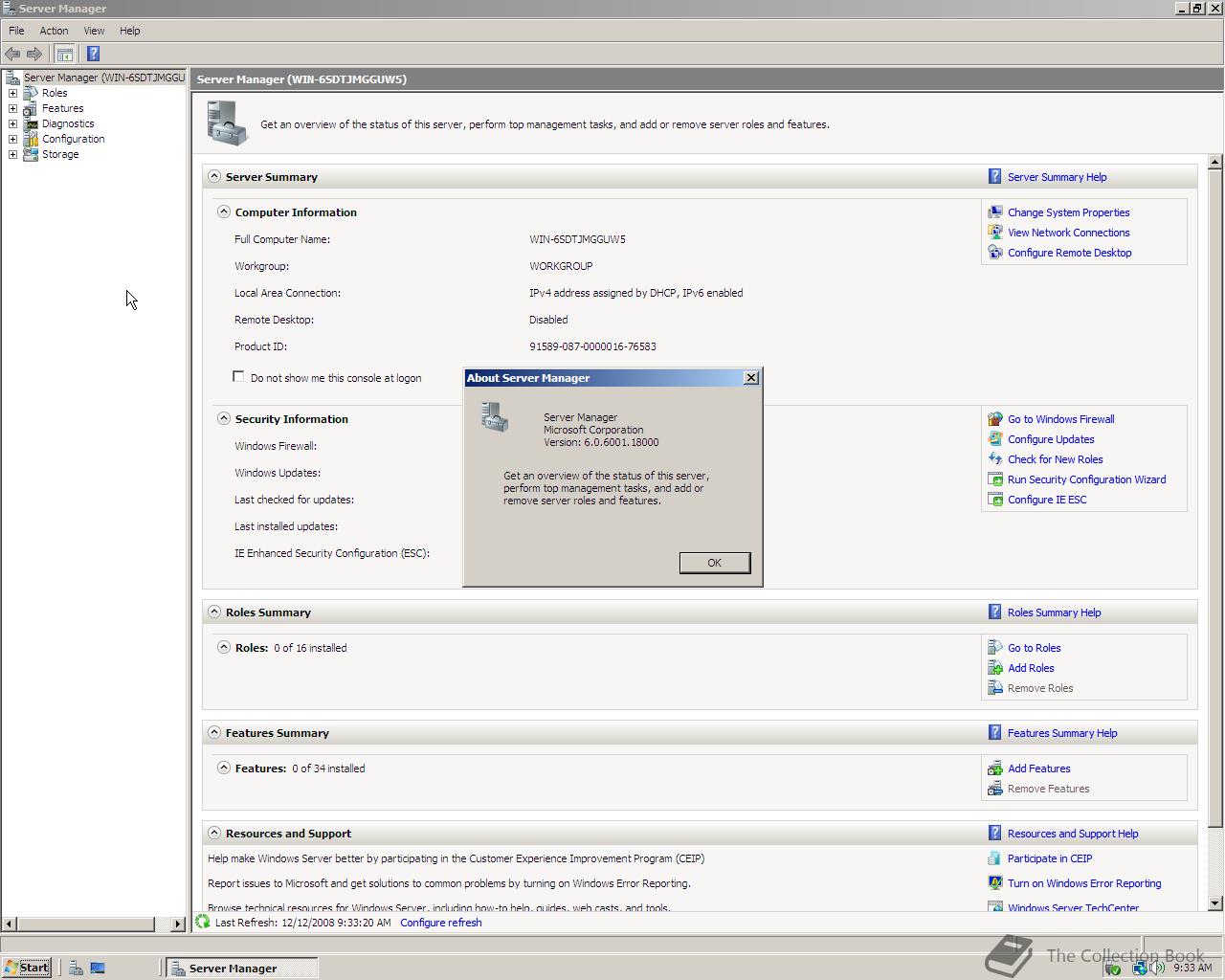
Task: Click the Participate in CEIP icon
Action: pyautogui.click(x=995, y=858)
